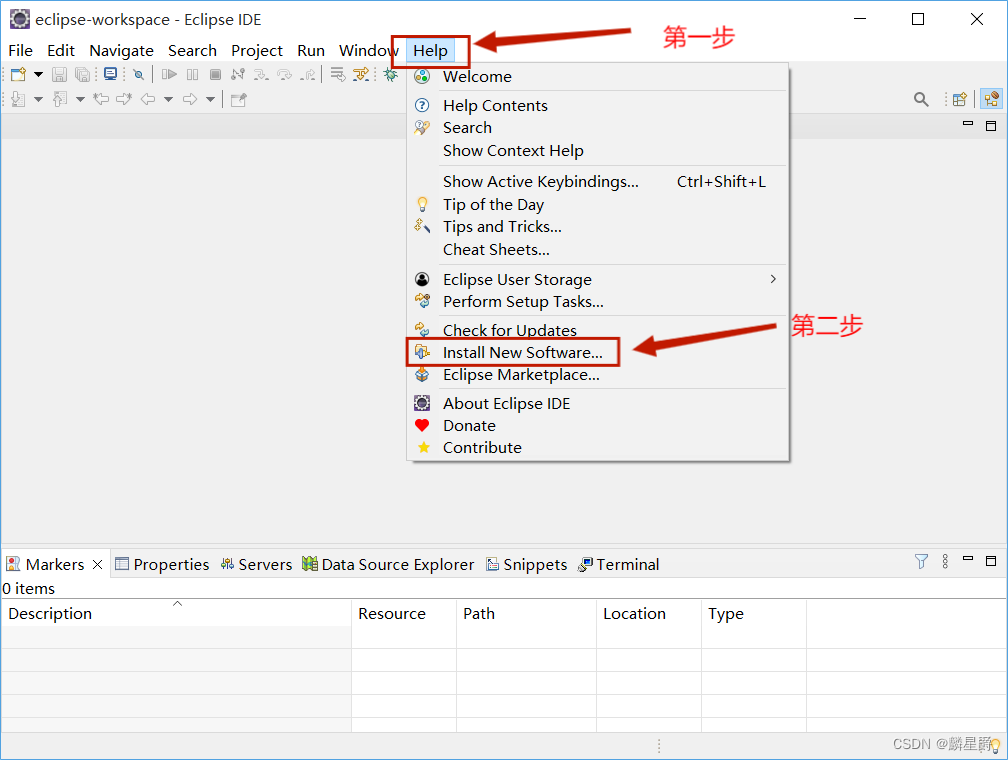1008x760 pixels.
Task: Open the File menu
Action: (x=21, y=50)
